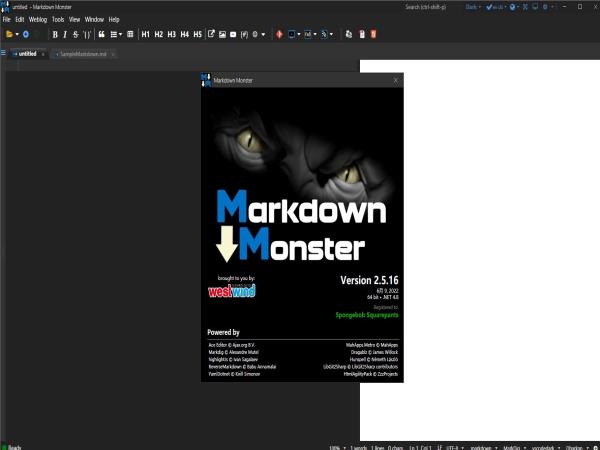This screenshot has width=600, height=450.
Task: Open the folder icon in toolbar
Action: pos(9,34)
